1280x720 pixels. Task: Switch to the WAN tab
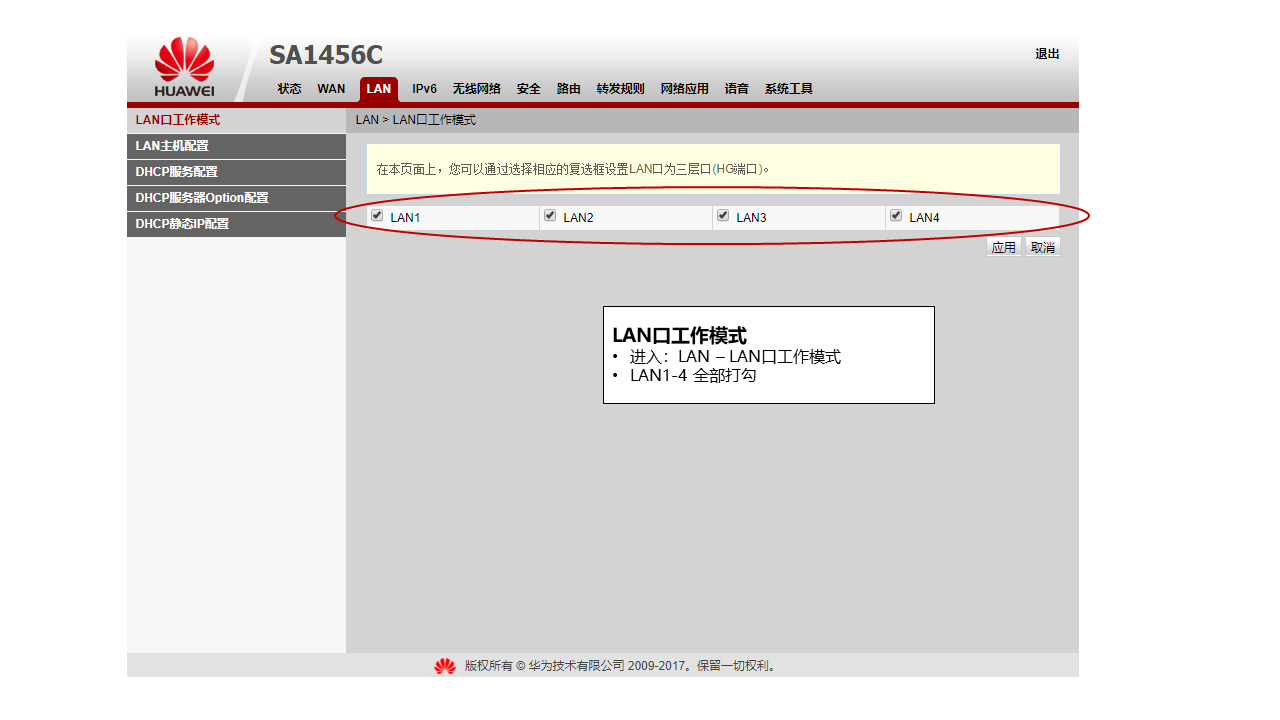coord(331,89)
